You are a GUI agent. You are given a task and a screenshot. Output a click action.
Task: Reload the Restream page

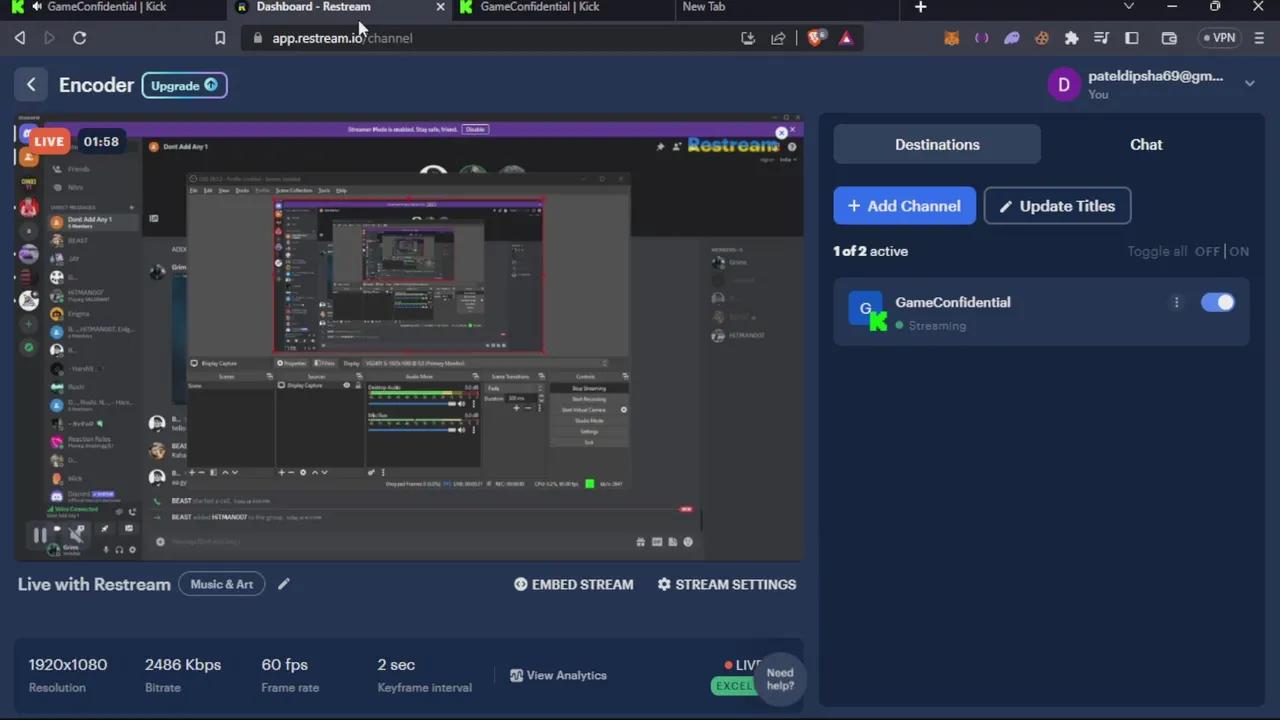[x=80, y=38]
